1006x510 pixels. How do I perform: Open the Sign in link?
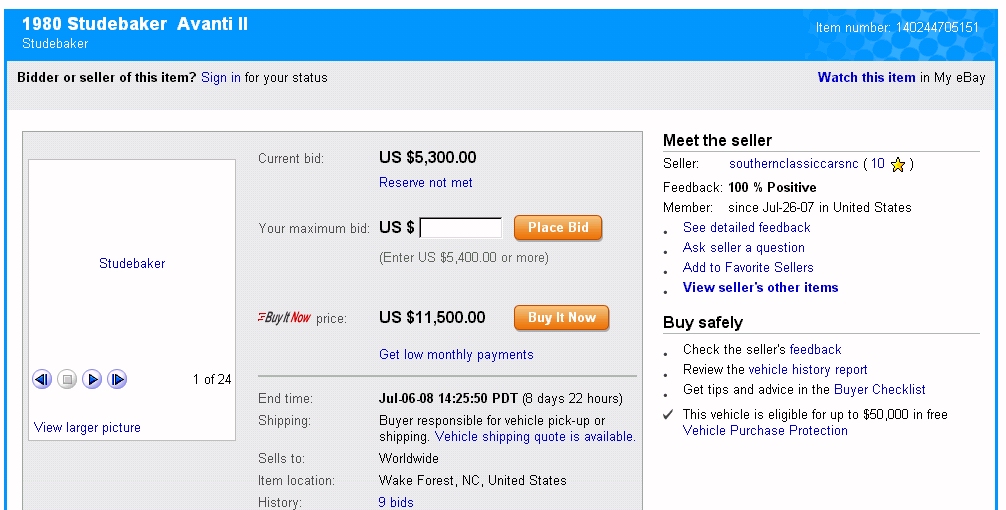pos(220,78)
